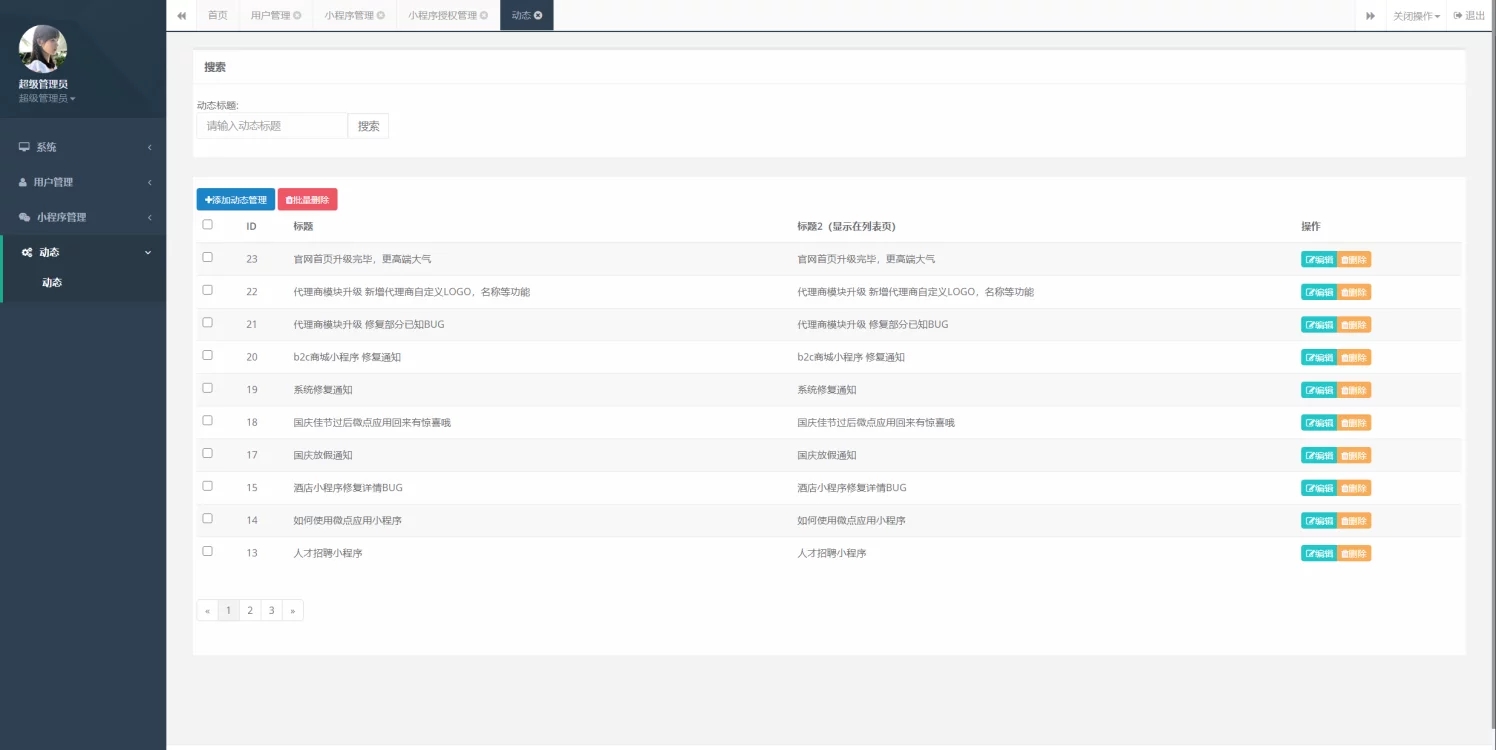Click the 添加动态管理 button

236,200
